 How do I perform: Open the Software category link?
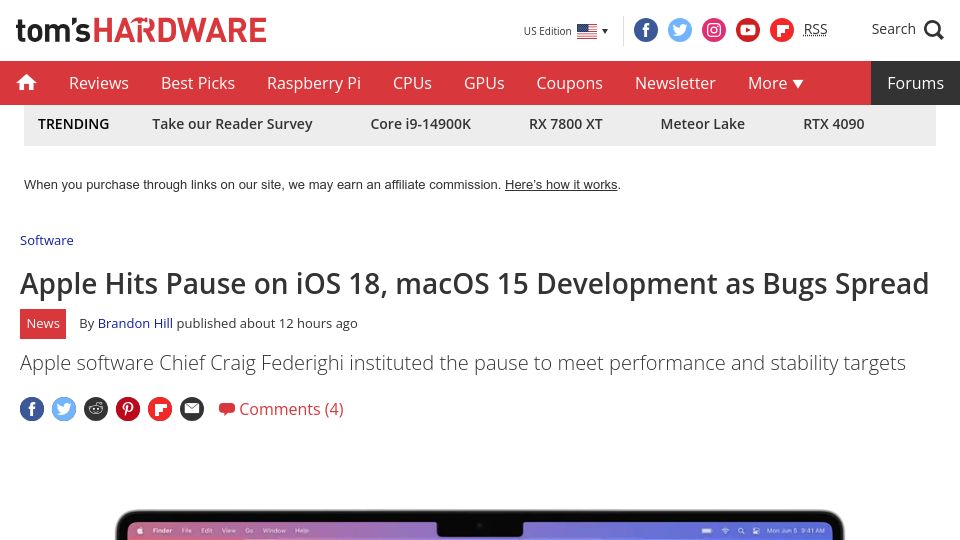point(47,241)
